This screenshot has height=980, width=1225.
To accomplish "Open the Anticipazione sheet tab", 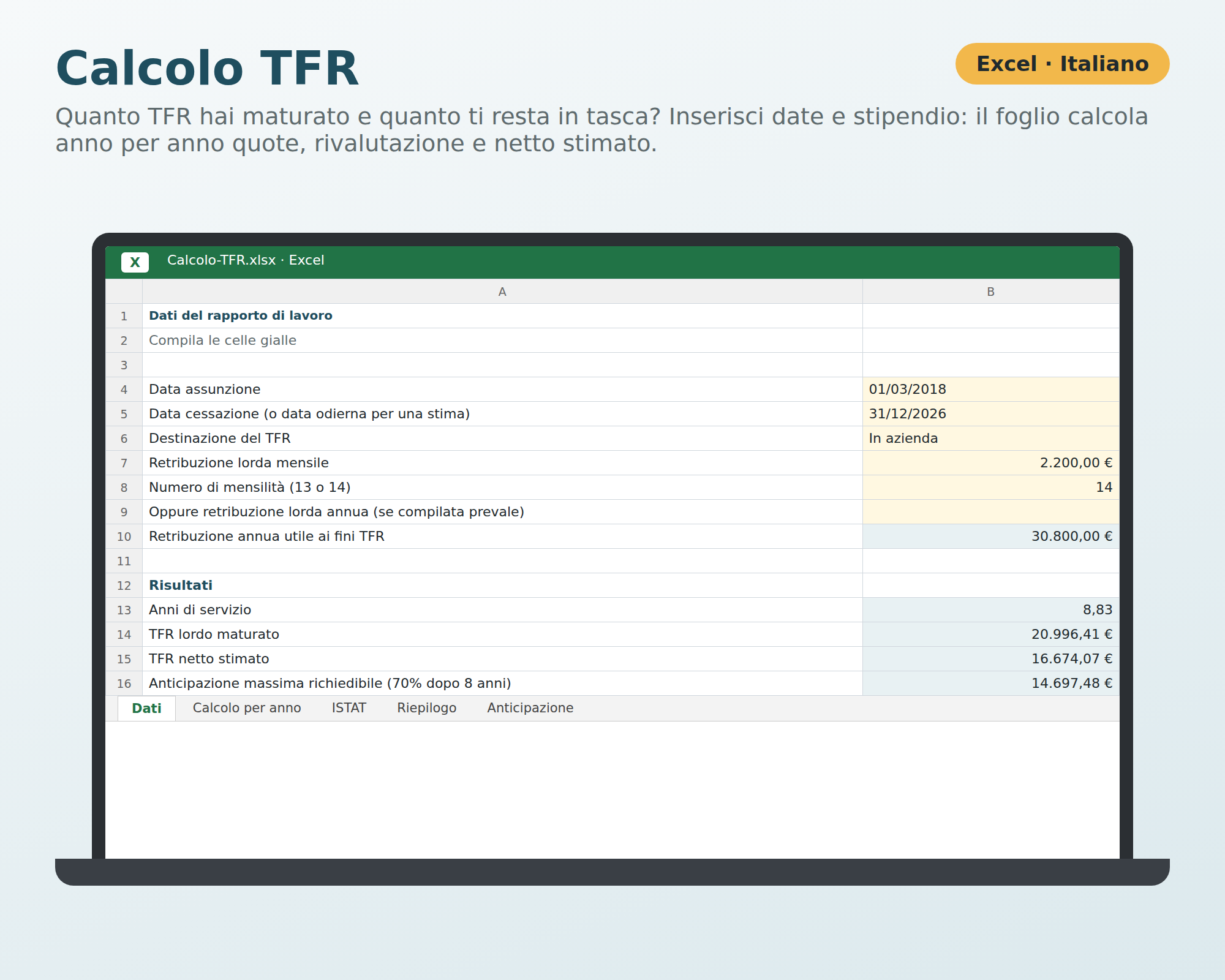I will pos(530,708).
